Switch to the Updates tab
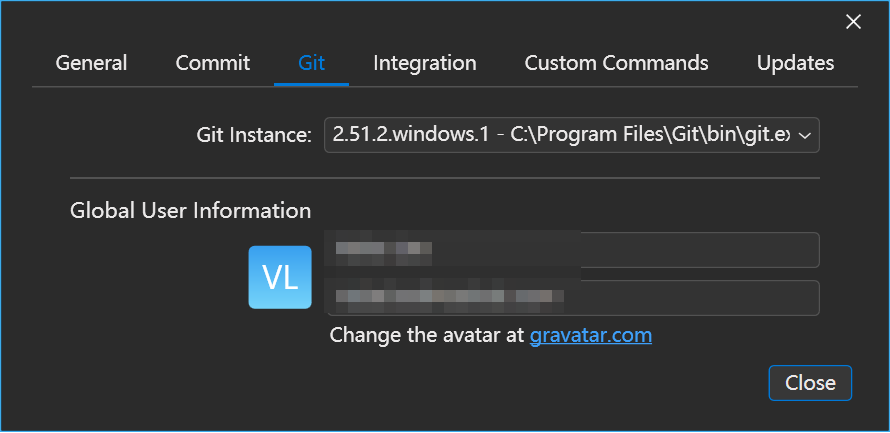 coord(796,63)
